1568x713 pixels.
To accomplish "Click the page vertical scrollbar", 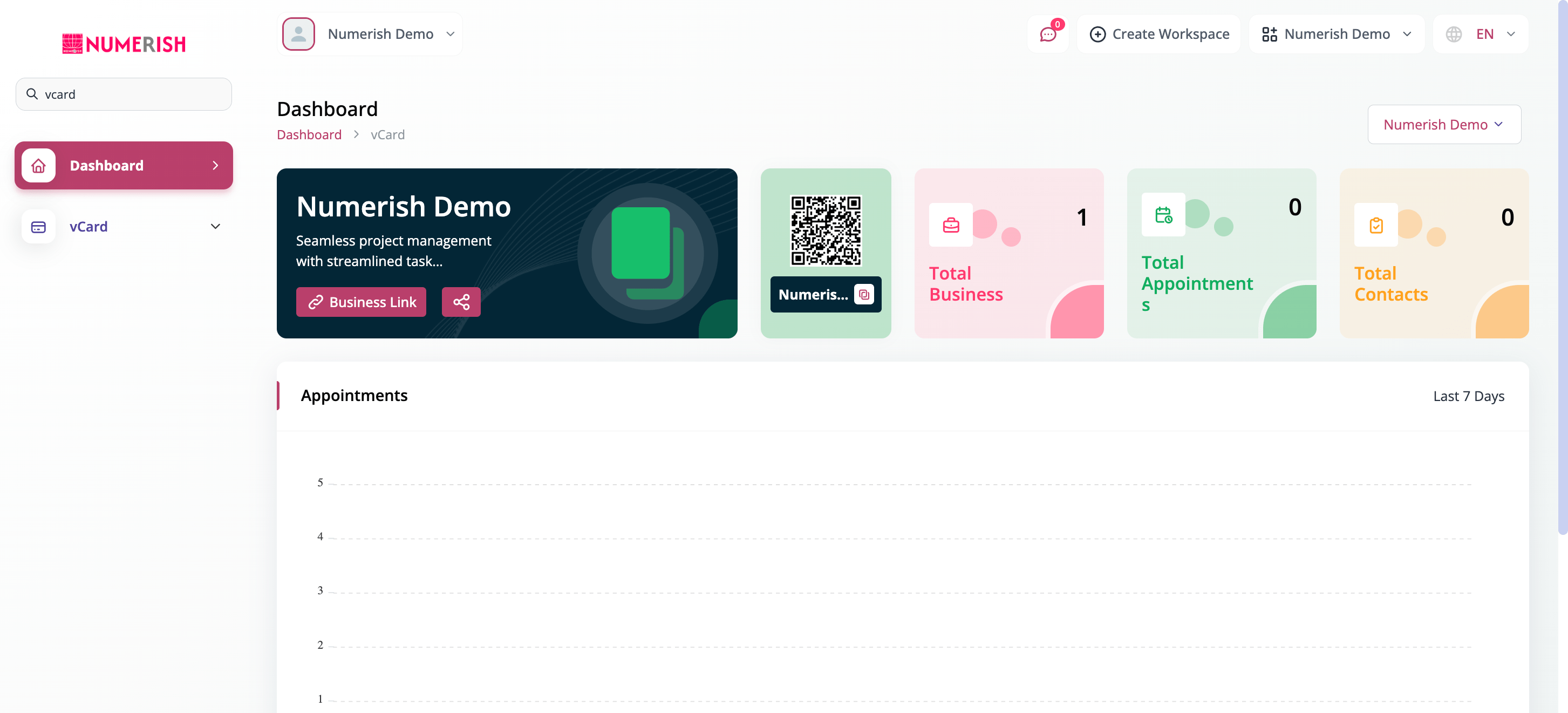I will [1563, 267].
